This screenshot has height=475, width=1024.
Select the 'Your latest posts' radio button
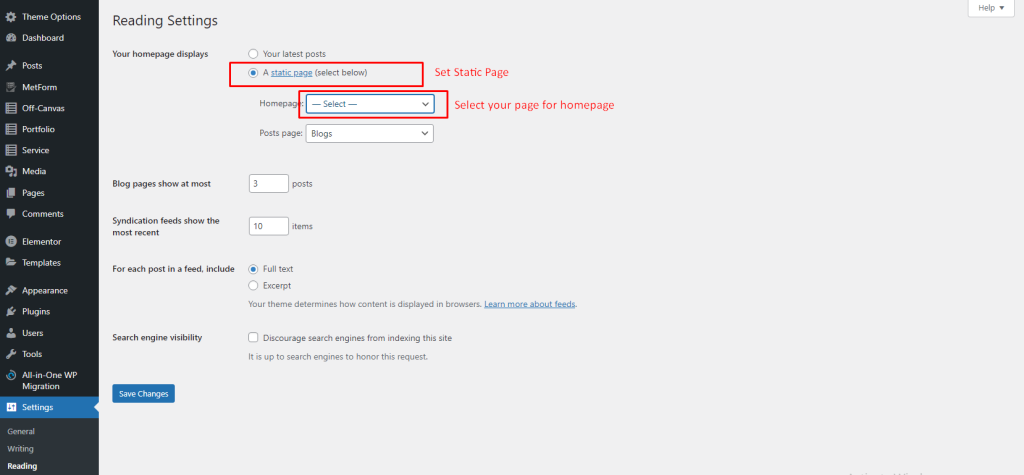click(253, 54)
